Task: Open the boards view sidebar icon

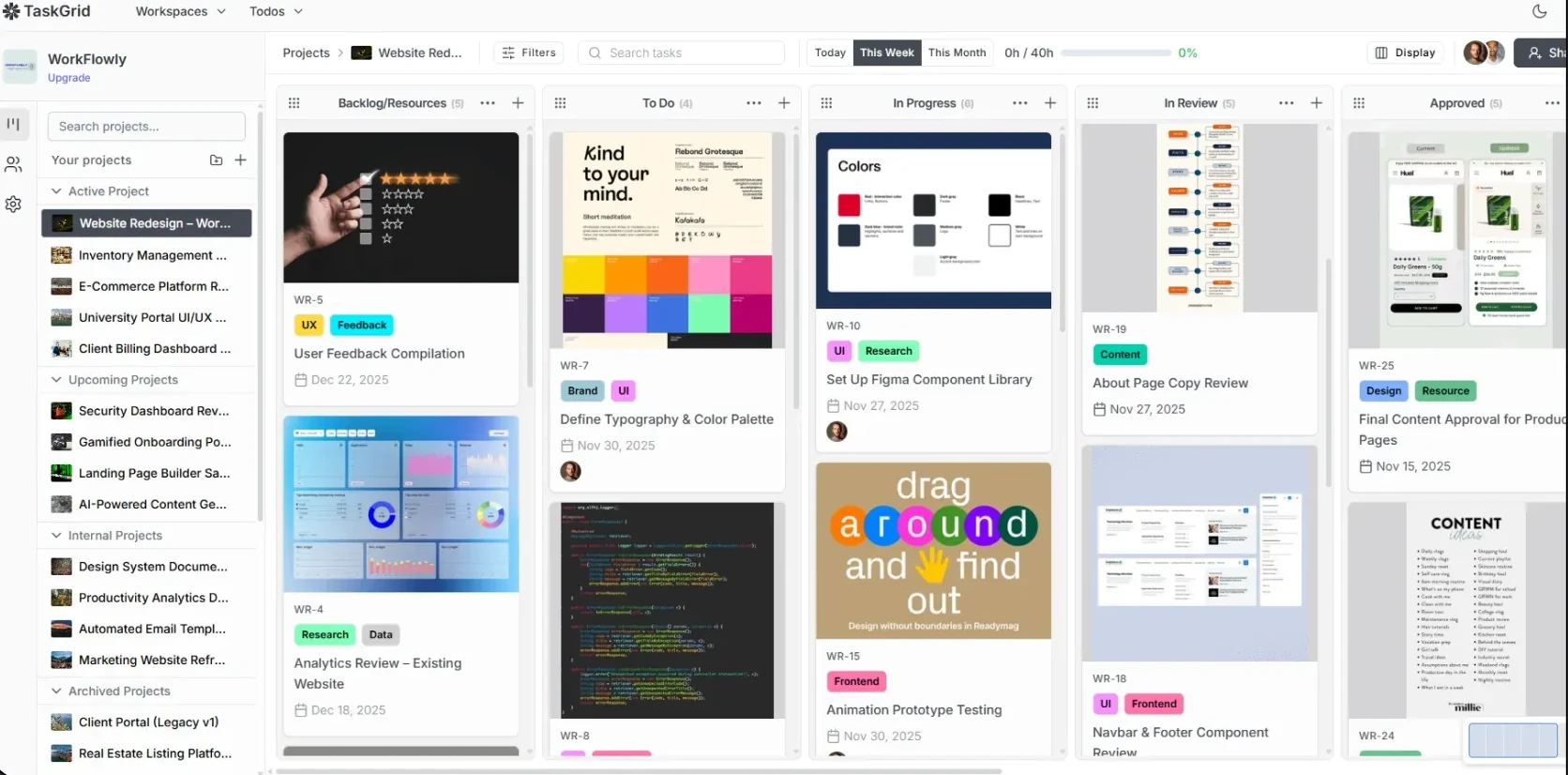Action: [x=14, y=124]
